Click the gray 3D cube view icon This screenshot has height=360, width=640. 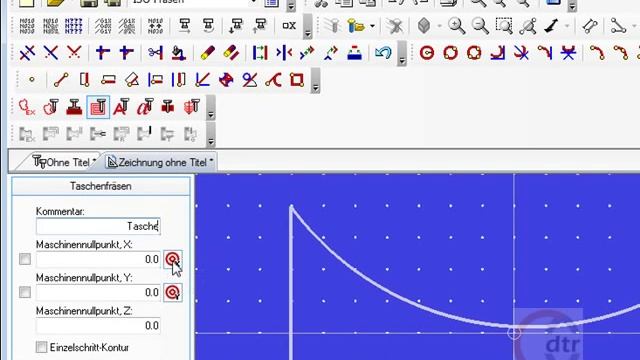click(424, 26)
